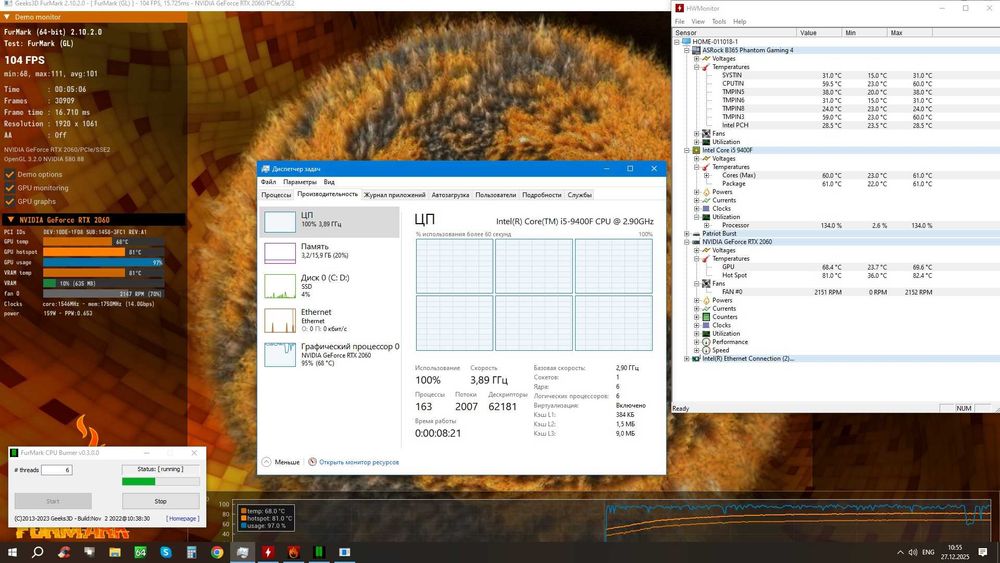
Task: Open the File menu in HWMonitor
Action: coord(680,21)
